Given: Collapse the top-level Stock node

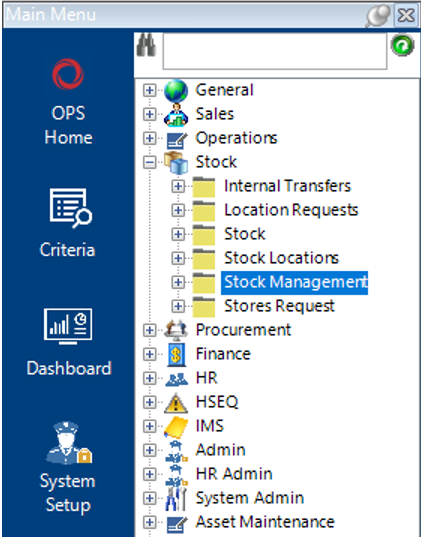Looking at the screenshot, I should click(x=149, y=162).
